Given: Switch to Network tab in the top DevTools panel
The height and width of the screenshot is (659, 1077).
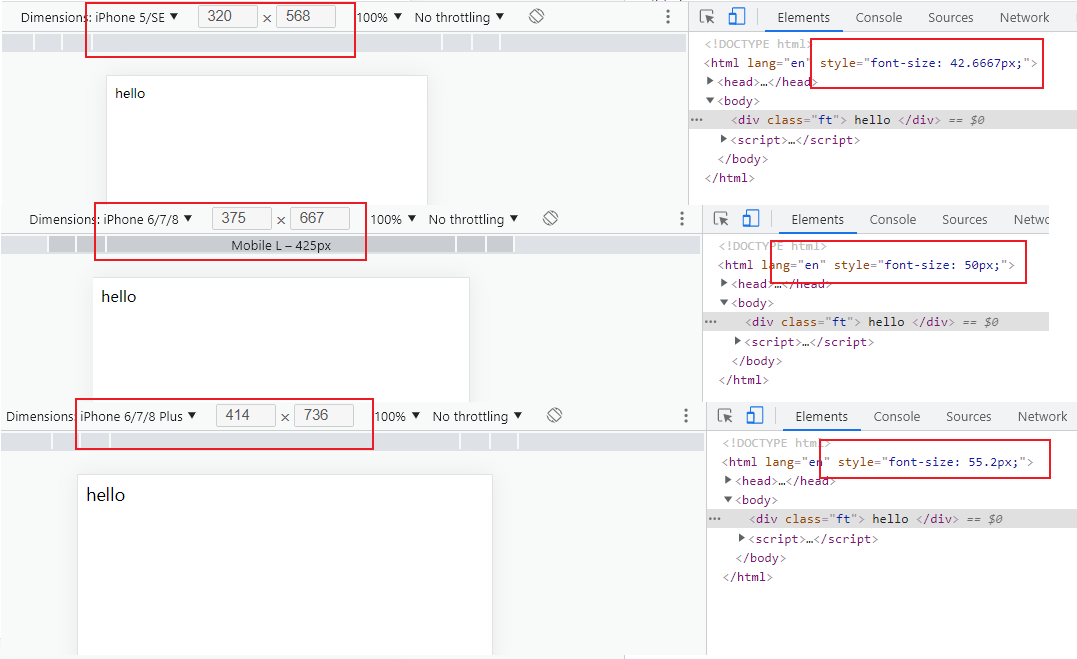Looking at the screenshot, I should [x=1024, y=17].
